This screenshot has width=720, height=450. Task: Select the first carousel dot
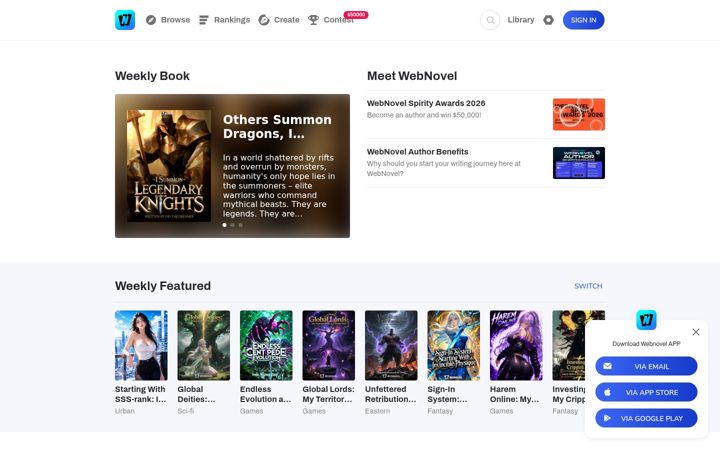click(x=225, y=225)
